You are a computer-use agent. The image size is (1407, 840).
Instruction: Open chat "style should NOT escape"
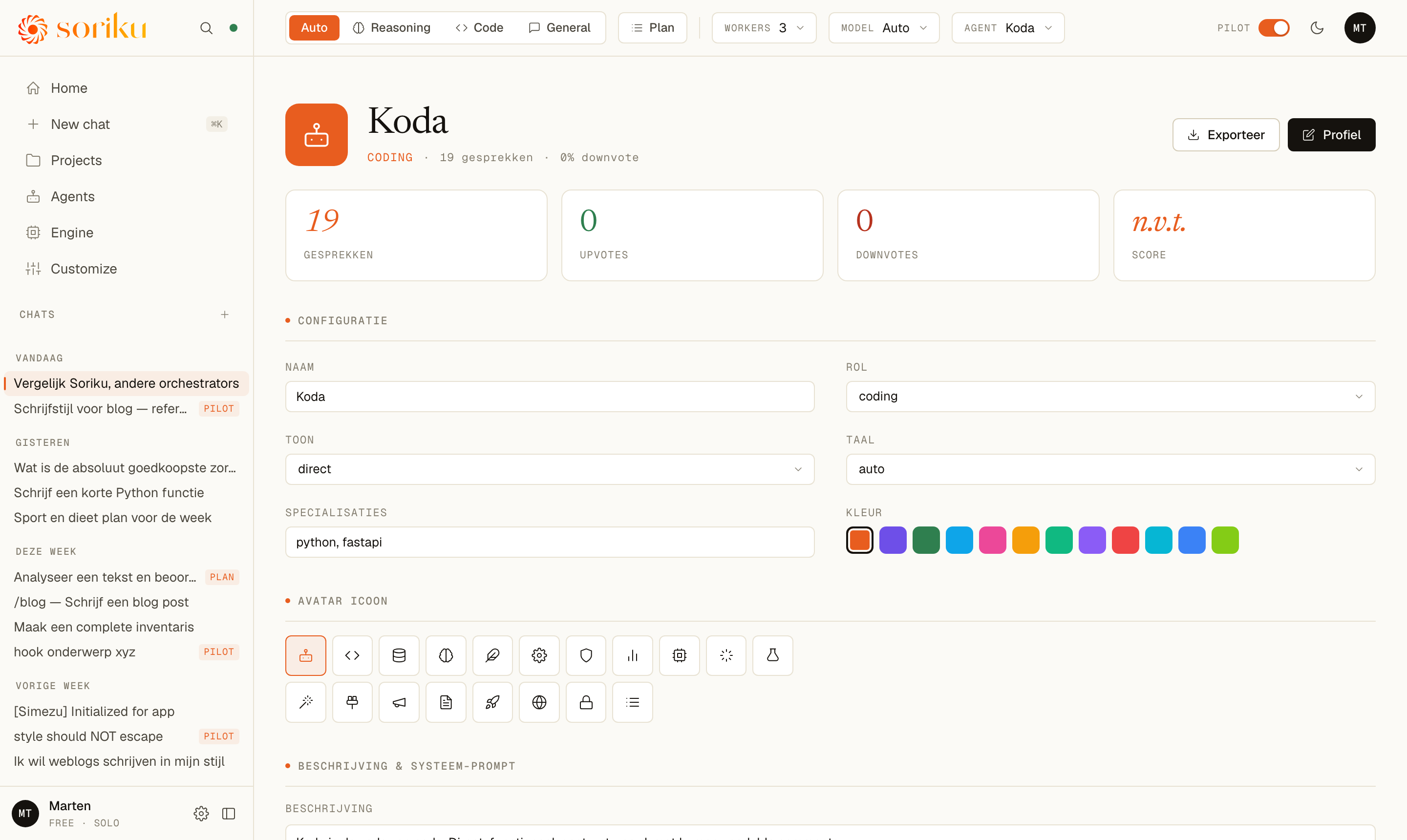pyautogui.click(x=126, y=736)
